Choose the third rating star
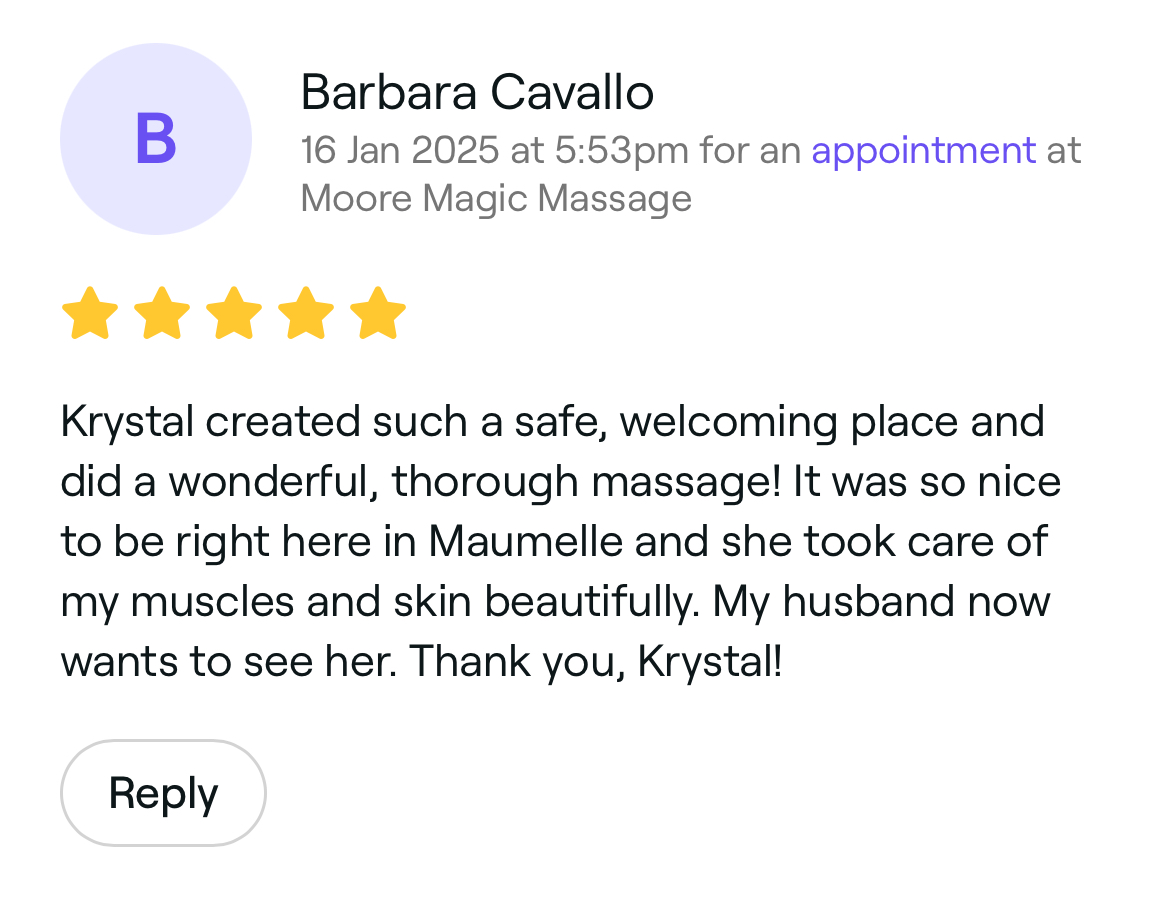This screenshot has width=1170, height=910. point(234,313)
